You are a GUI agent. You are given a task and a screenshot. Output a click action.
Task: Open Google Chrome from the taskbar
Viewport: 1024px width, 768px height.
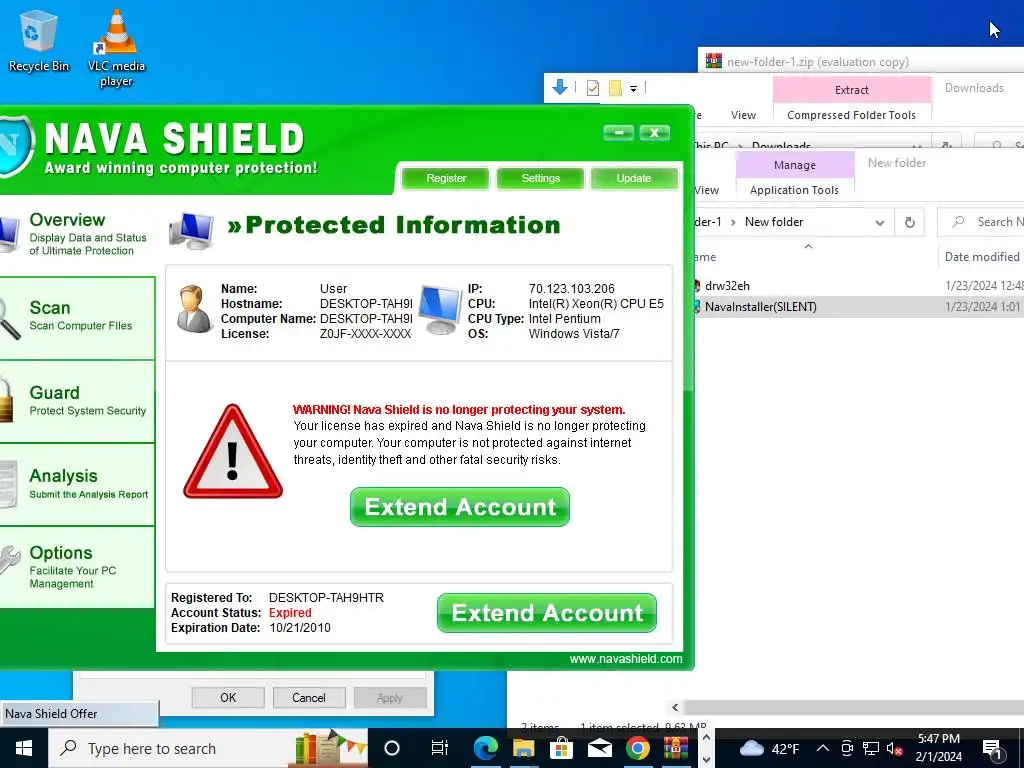637,748
